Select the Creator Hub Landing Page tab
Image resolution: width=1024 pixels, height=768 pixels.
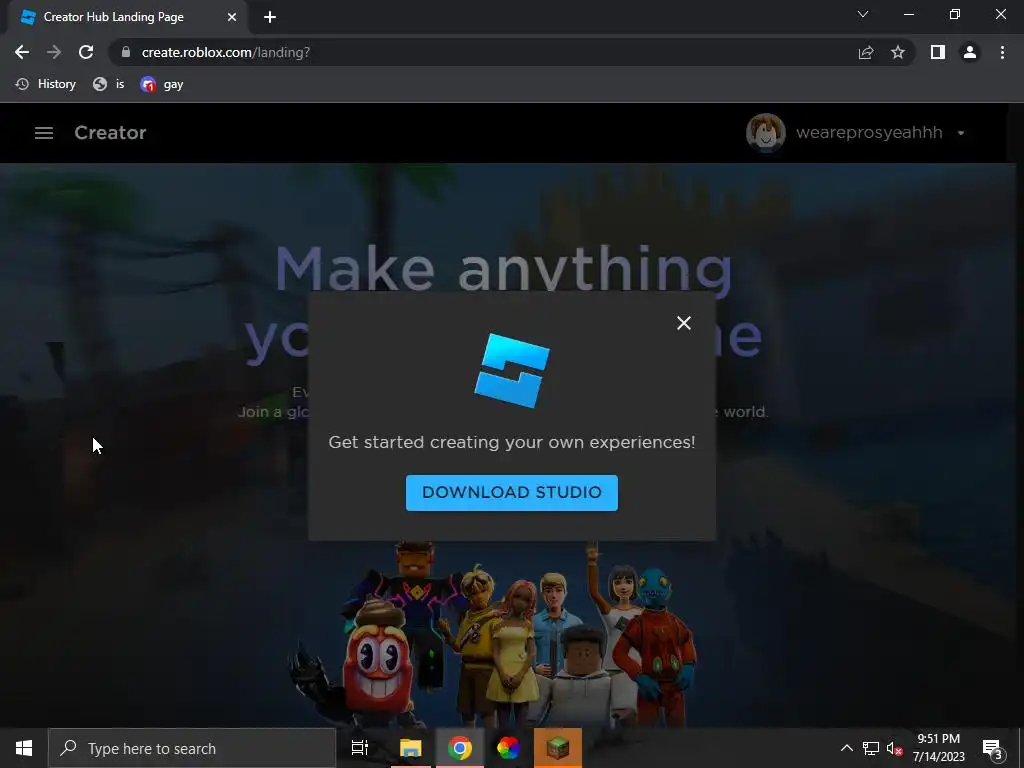point(127,17)
